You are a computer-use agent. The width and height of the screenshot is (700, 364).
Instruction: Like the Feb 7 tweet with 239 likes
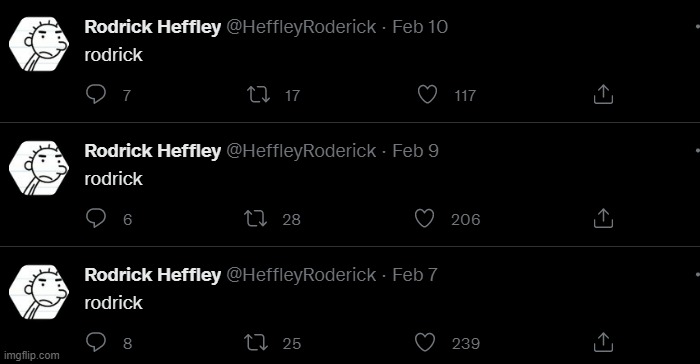point(425,343)
